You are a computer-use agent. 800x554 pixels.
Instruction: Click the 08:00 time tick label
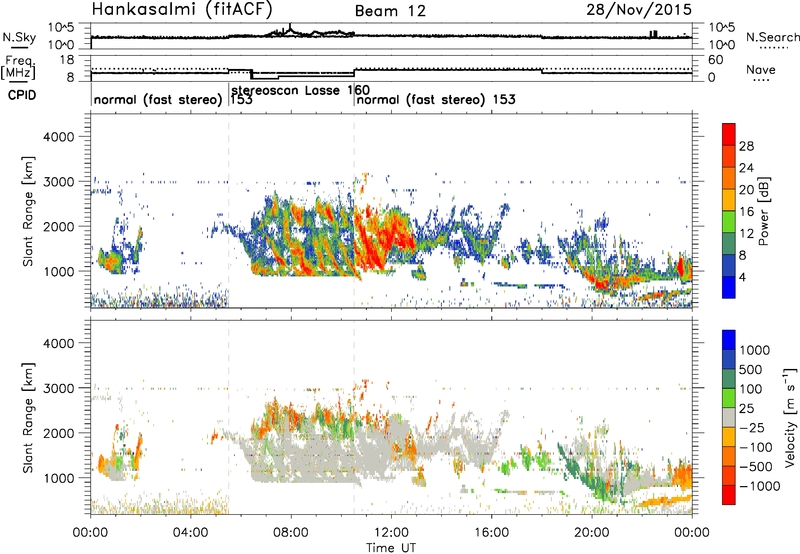pos(291,533)
